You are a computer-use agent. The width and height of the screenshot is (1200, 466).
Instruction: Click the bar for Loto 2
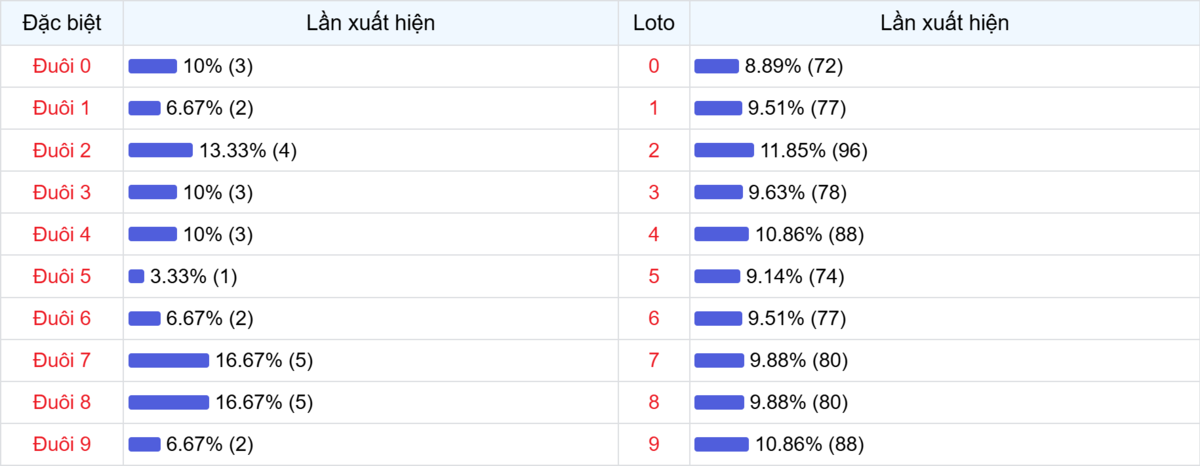point(724,150)
